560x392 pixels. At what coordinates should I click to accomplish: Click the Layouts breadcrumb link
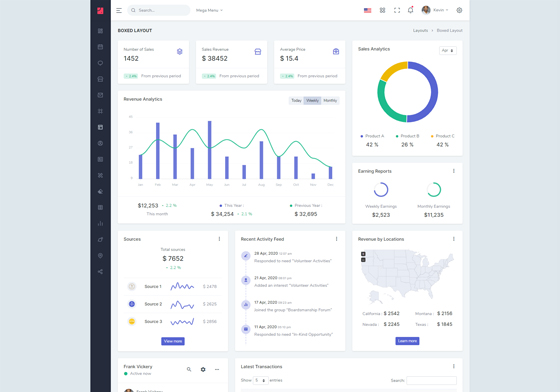(x=420, y=31)
